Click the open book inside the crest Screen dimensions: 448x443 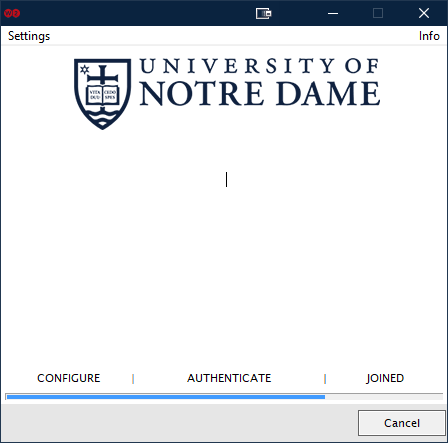point(102,94)
